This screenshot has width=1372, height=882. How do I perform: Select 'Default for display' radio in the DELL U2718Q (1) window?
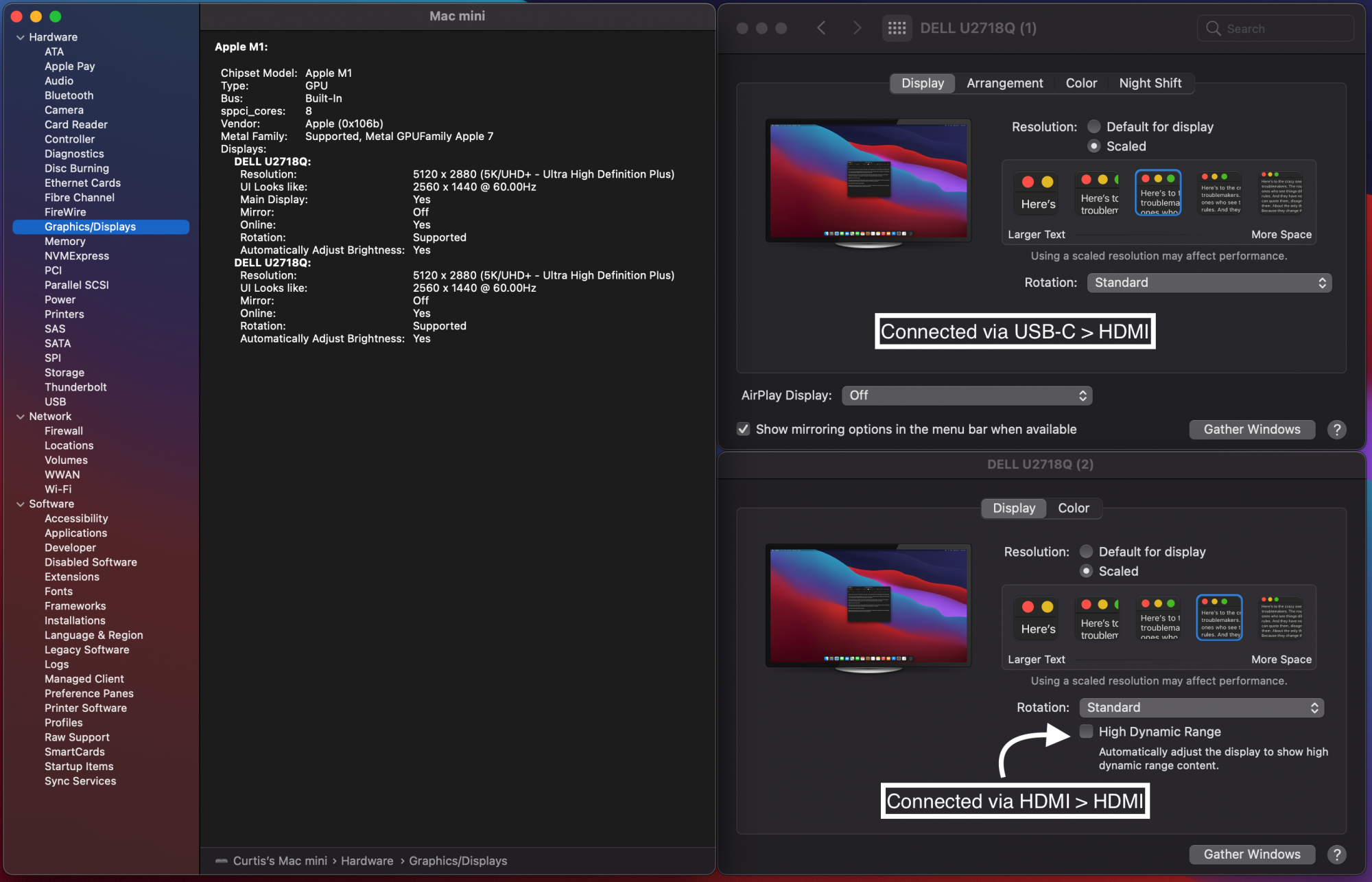click(1094, 127)
